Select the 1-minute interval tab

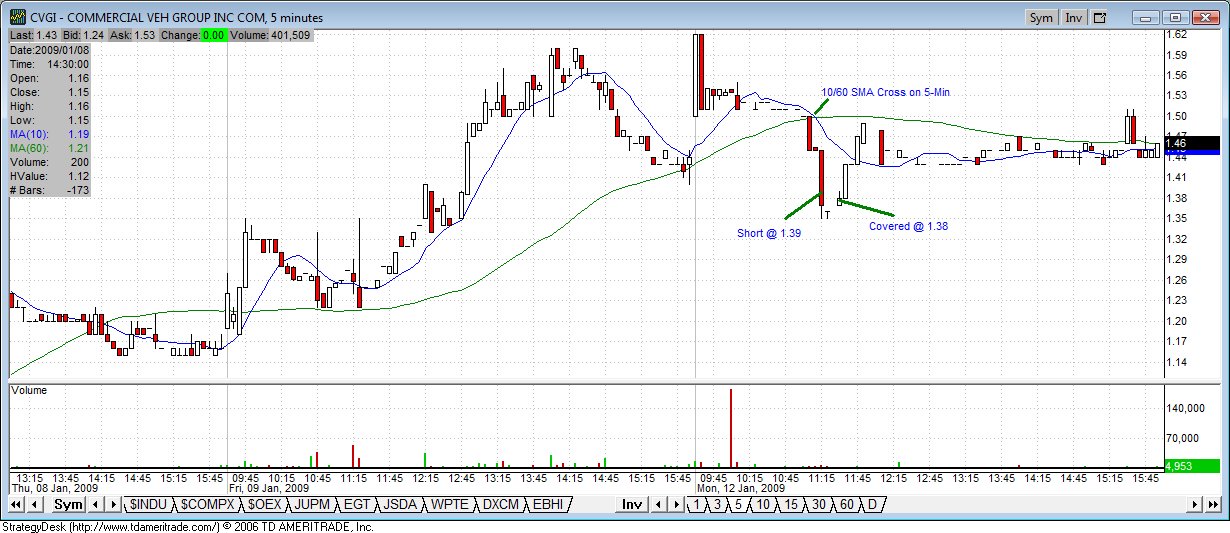(696, 504)
